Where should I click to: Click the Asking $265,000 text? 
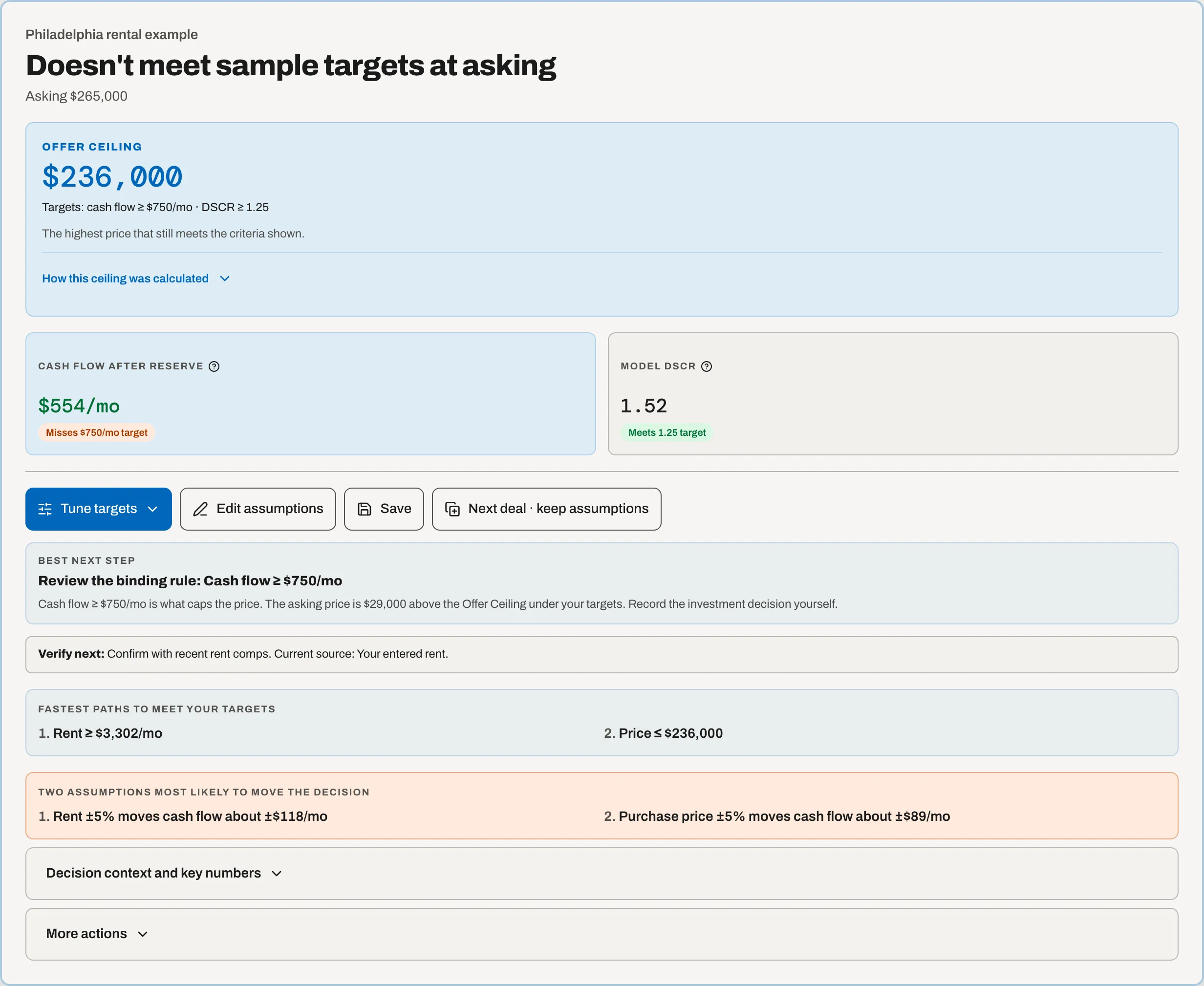click(x=77, y=96)
